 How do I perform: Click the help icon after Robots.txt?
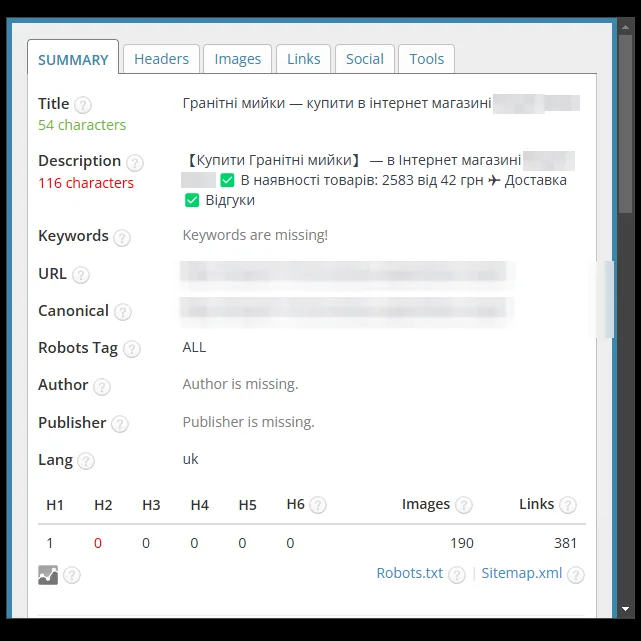pos(457,575)
